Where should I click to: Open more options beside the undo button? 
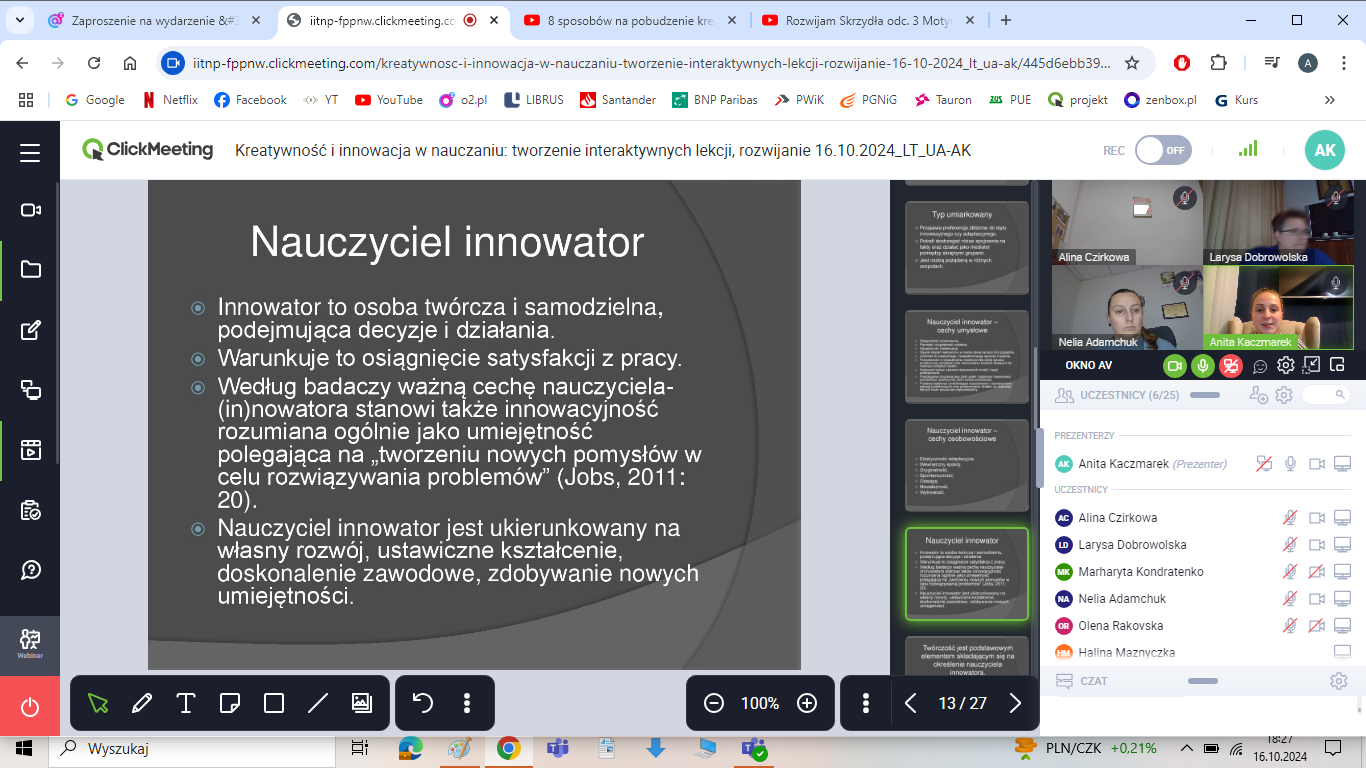click(467, 703)
